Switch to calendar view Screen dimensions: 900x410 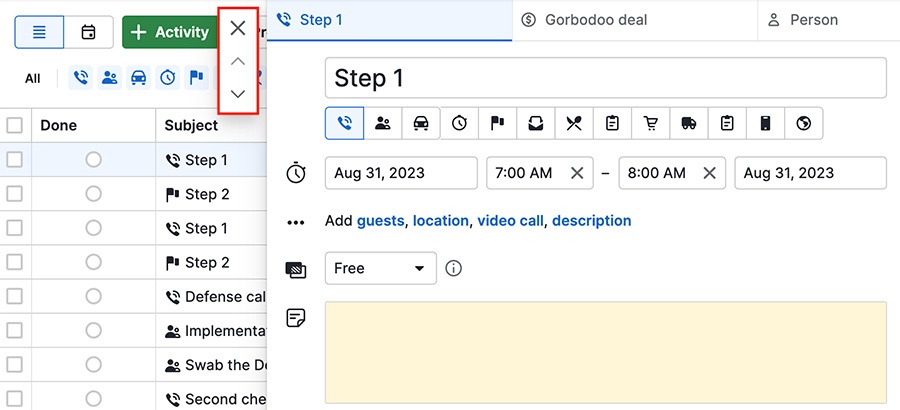(x=88, y=32)
